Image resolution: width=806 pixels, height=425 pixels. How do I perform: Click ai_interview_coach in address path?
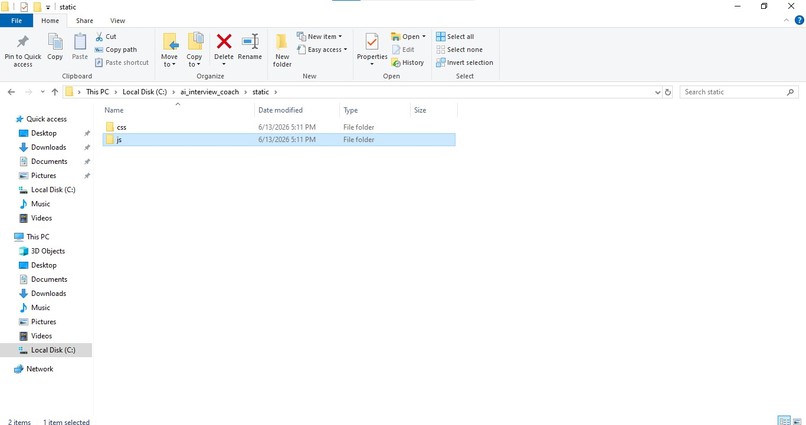(209, 92)
